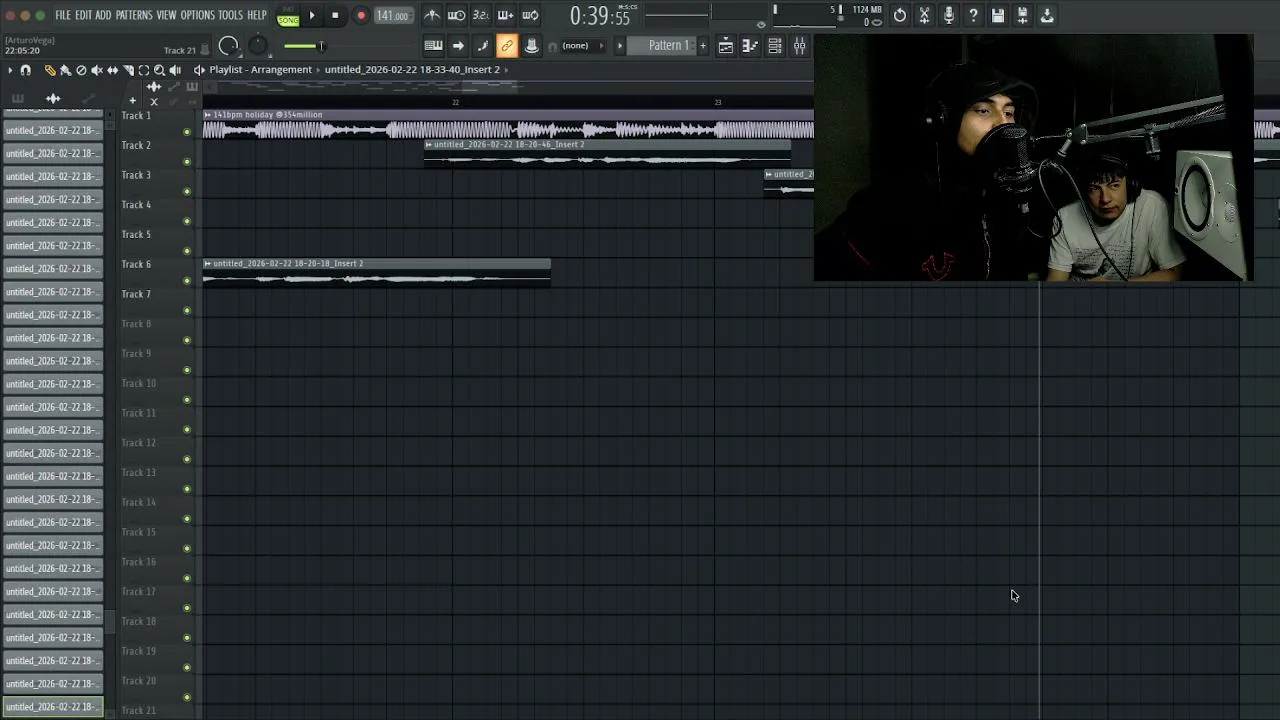The height and width of the screenshot is (720, 1280).
Task: Open the OPTIONS menu
Action: (198, 16)
